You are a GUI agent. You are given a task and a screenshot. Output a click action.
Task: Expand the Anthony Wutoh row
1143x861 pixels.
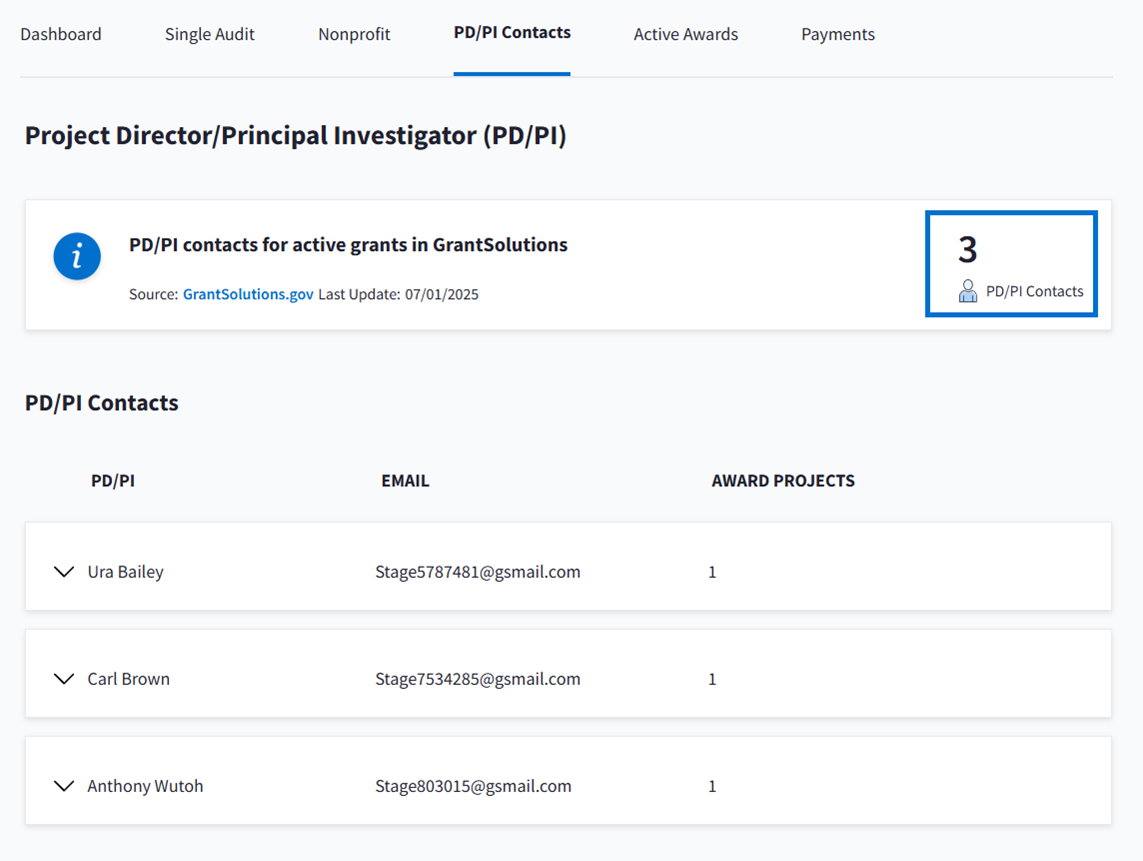pos(64,786)
